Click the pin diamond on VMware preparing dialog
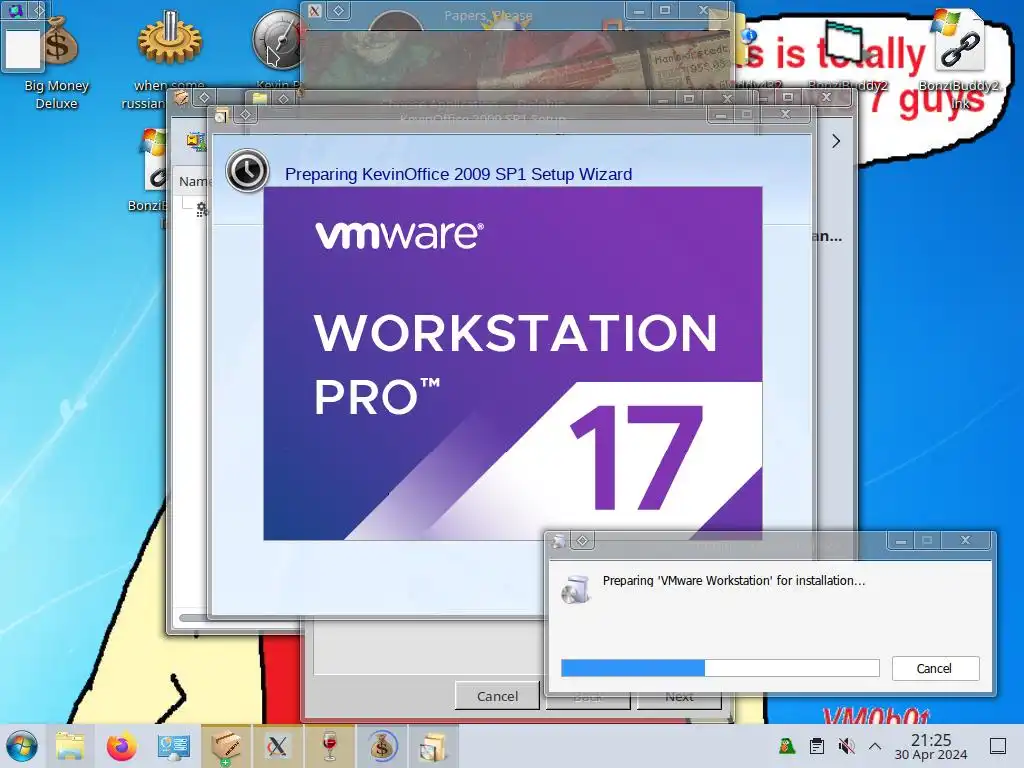 point(583,541)
